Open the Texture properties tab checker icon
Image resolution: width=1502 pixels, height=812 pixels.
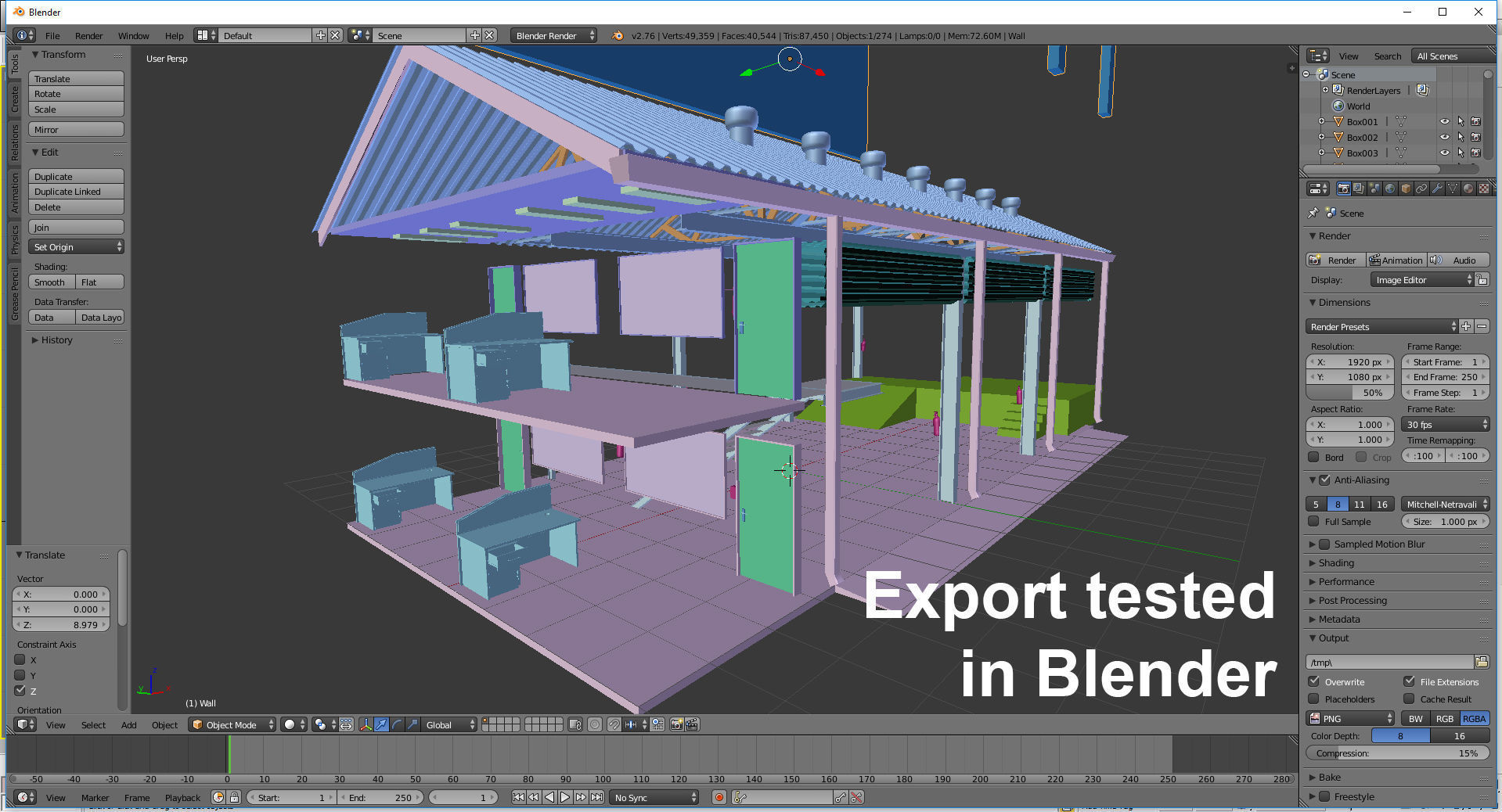point(1484,189)
